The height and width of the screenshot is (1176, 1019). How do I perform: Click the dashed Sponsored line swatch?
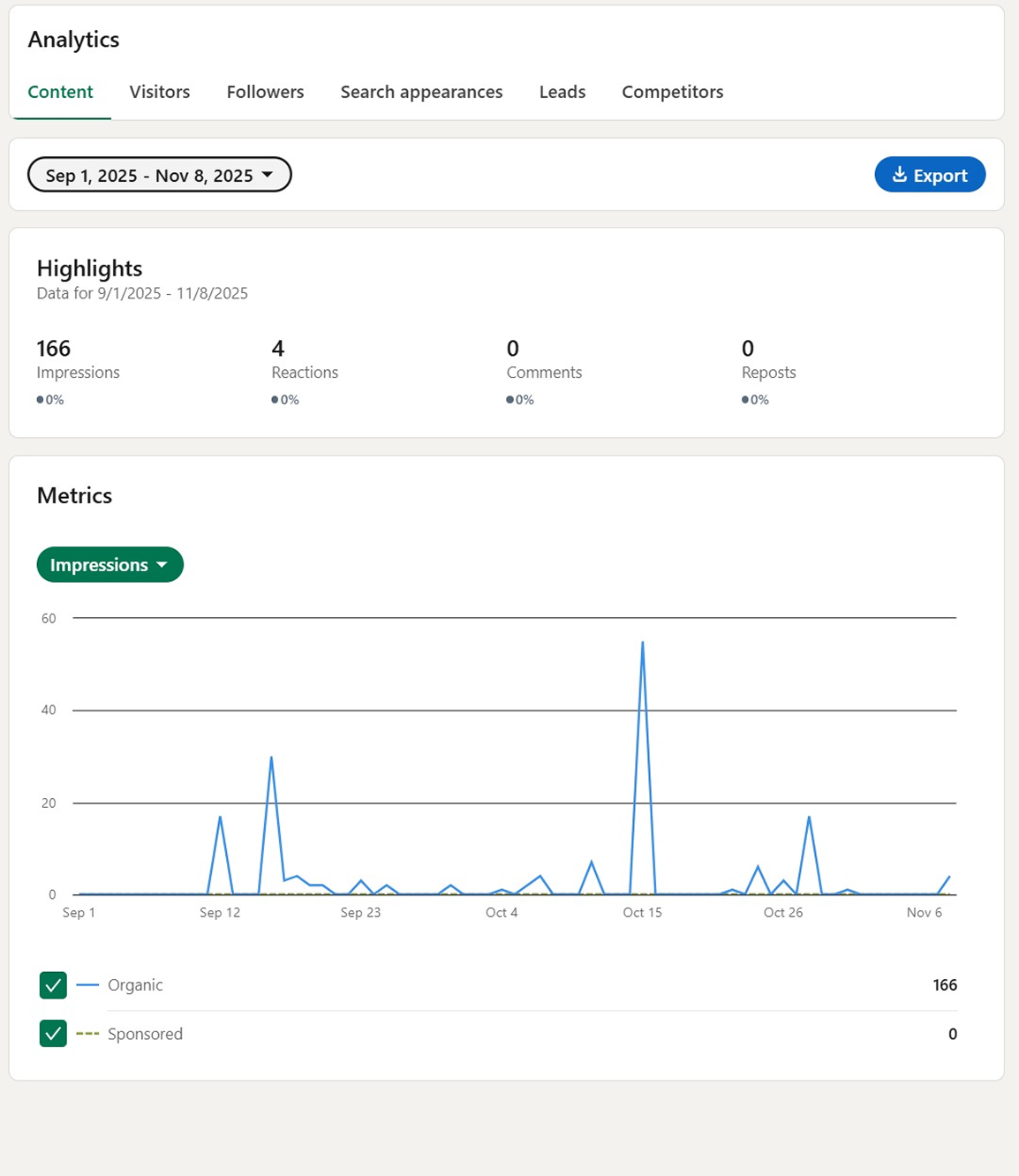click(x=87, y=1033)
